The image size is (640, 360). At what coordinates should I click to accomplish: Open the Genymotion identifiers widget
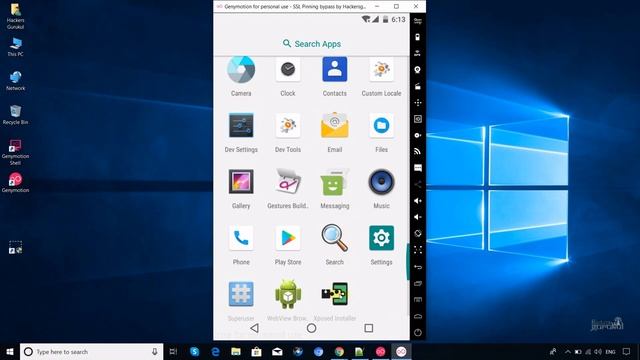tap(418, 119)
